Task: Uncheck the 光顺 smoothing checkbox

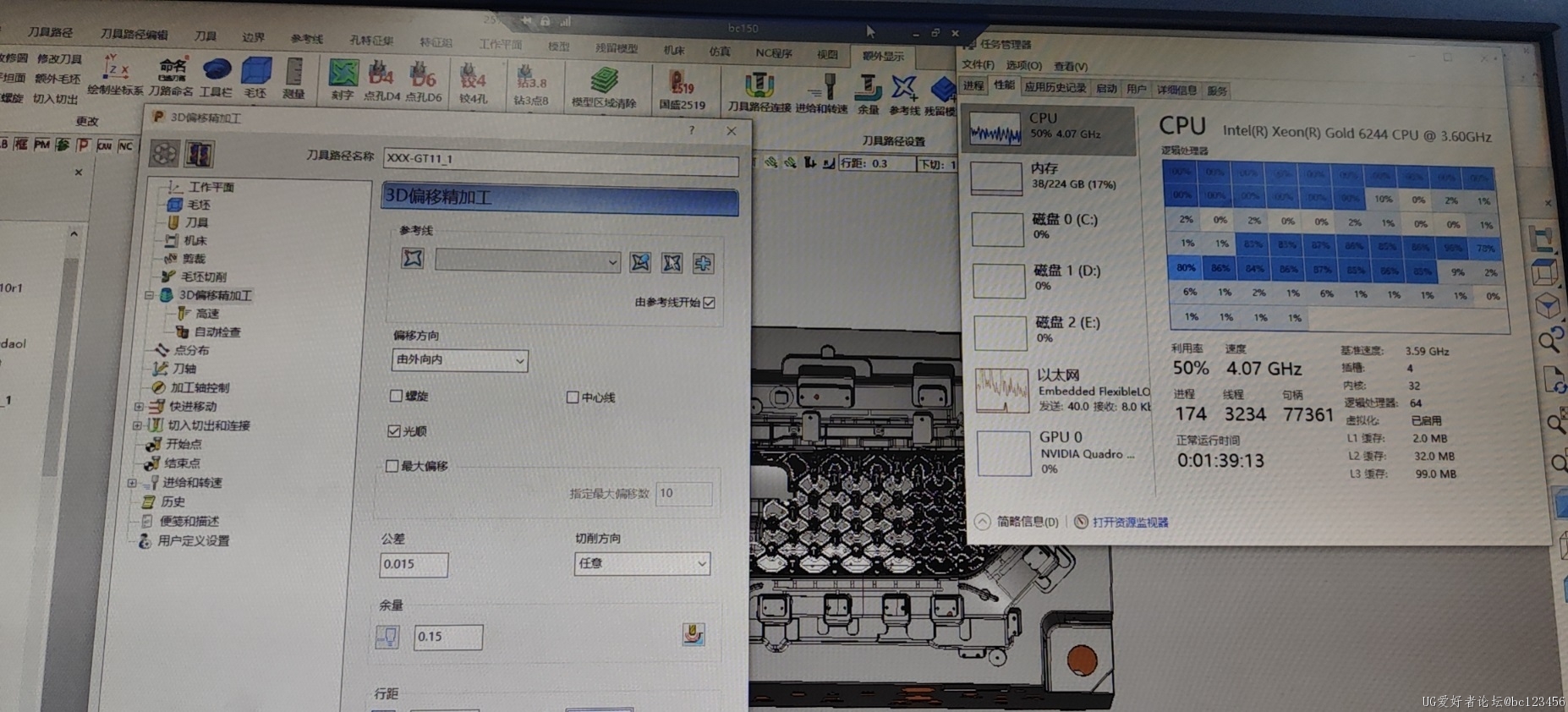Action: [x=394, y=430]
